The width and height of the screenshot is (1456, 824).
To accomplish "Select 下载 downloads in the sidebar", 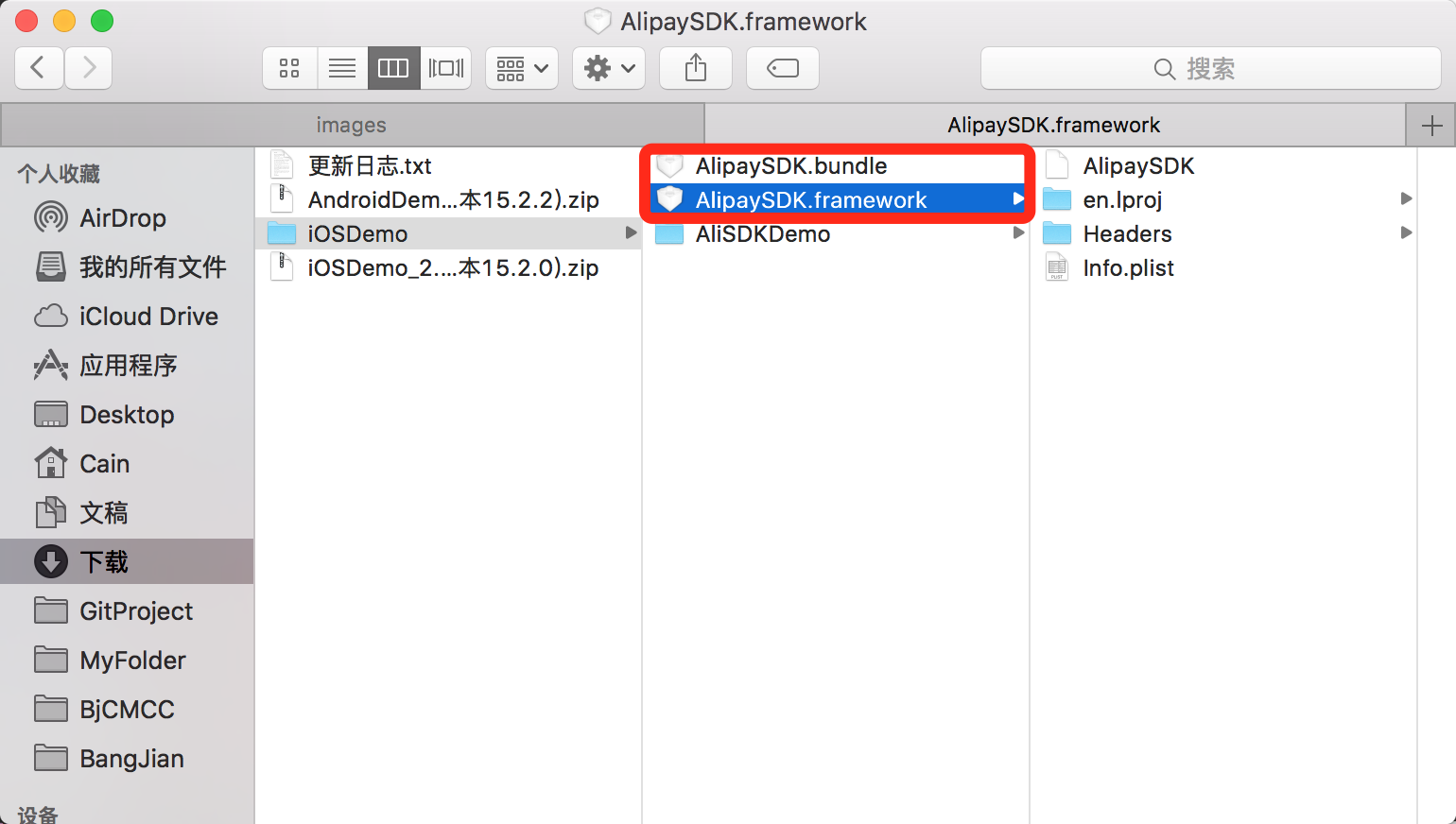I will (127, 562).
